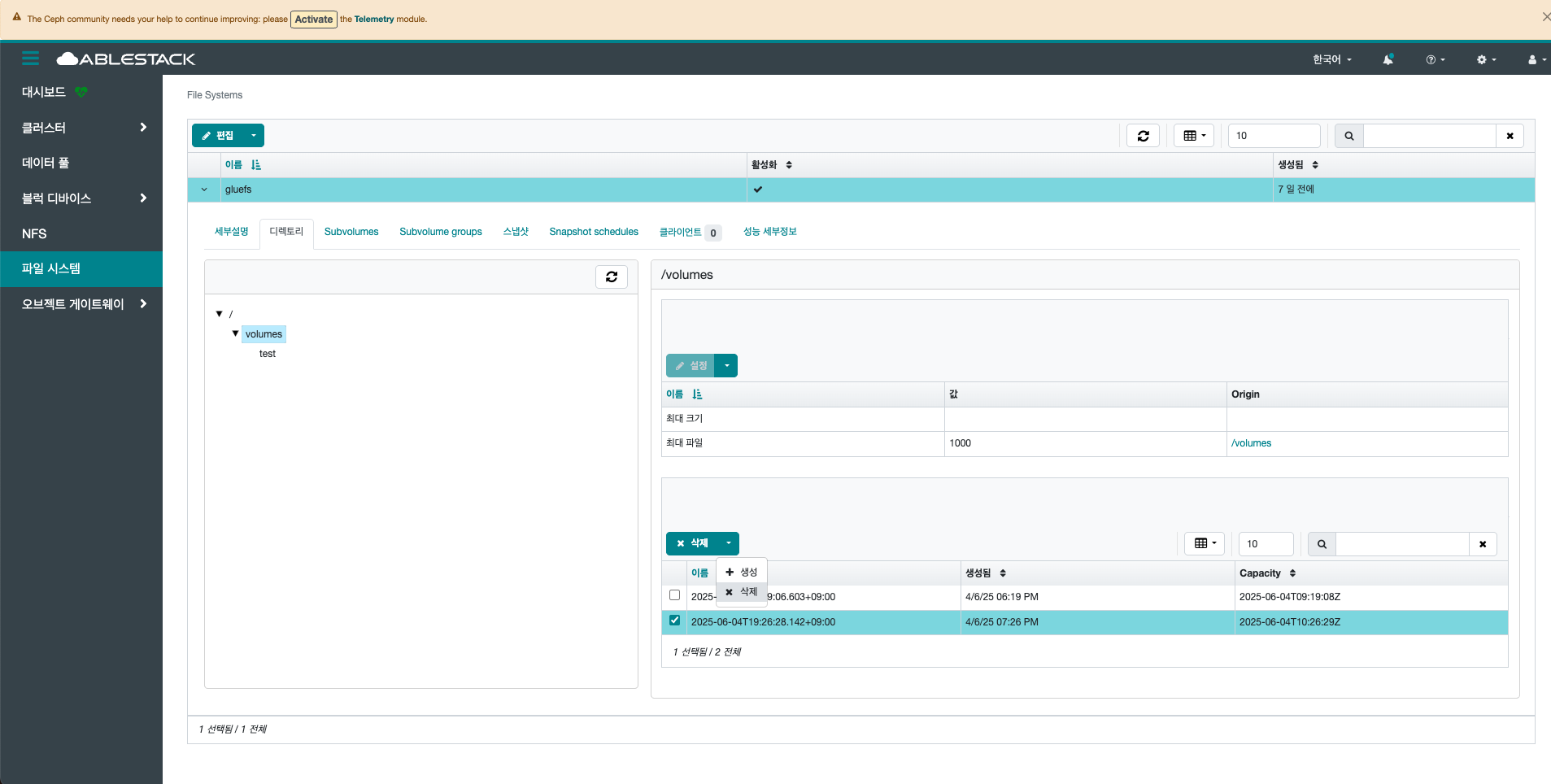1551x784 pixels.
Task: Refresh the file systems table
Action: [x=1143, y=136]
